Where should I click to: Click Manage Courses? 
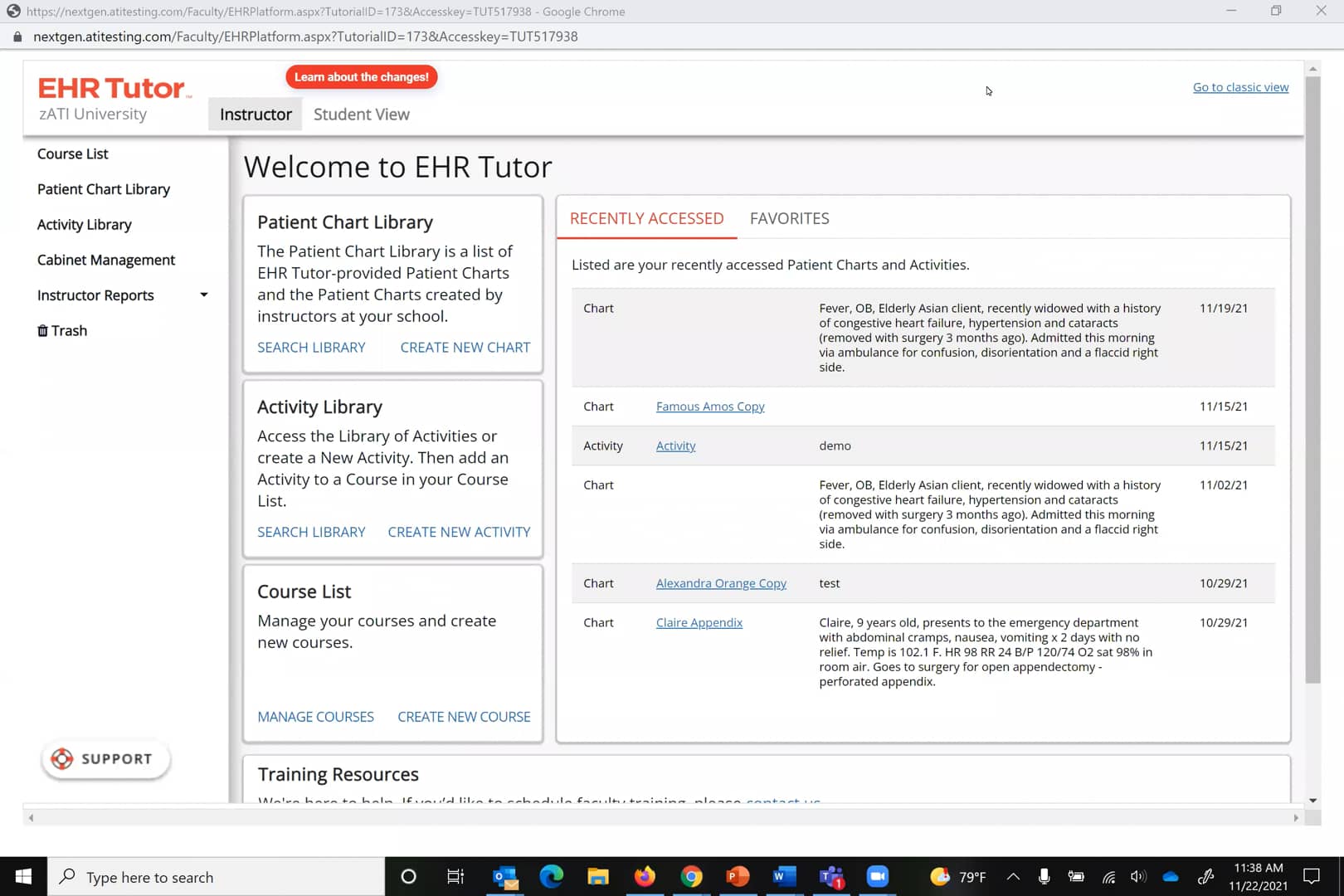[315, 716]
